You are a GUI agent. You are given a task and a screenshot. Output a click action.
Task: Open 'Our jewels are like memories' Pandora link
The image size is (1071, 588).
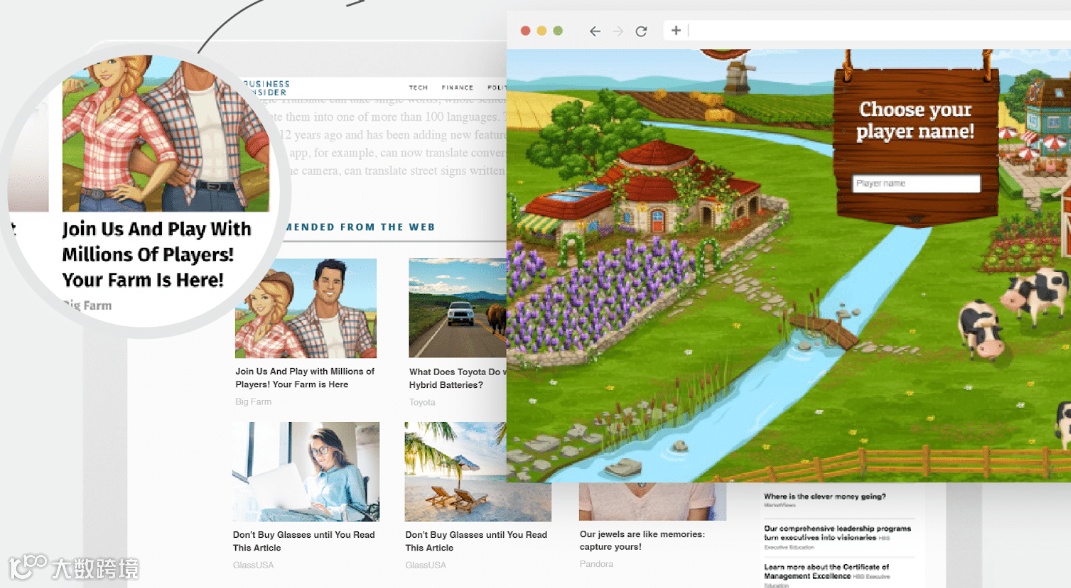[642, 540]
